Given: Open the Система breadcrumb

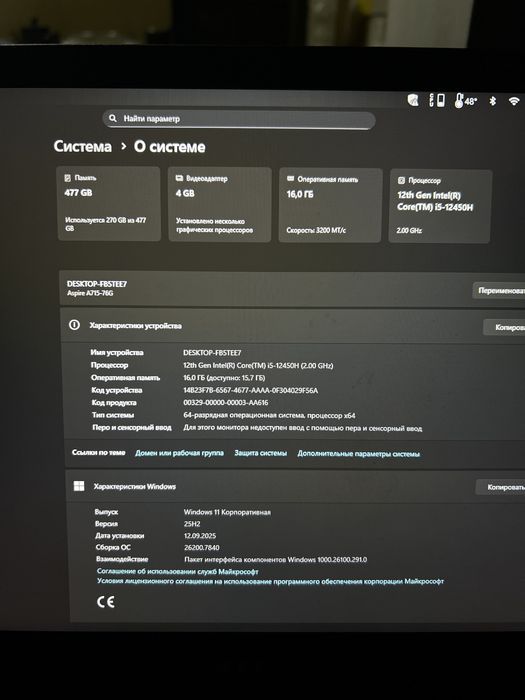Looking at the screenshot, I should [x=83, y=146].
